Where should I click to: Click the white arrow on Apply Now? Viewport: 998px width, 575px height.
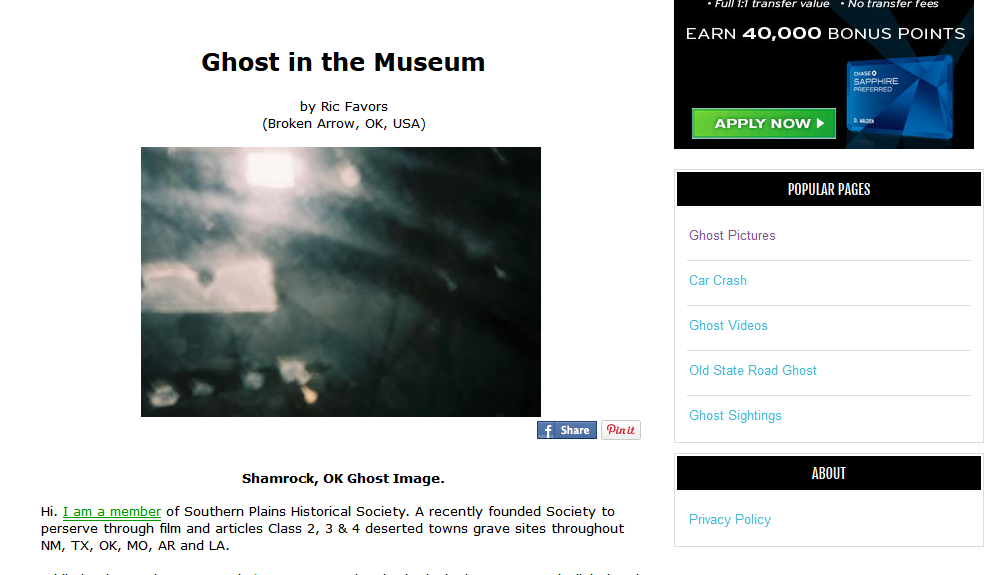[x=820, y=124]
